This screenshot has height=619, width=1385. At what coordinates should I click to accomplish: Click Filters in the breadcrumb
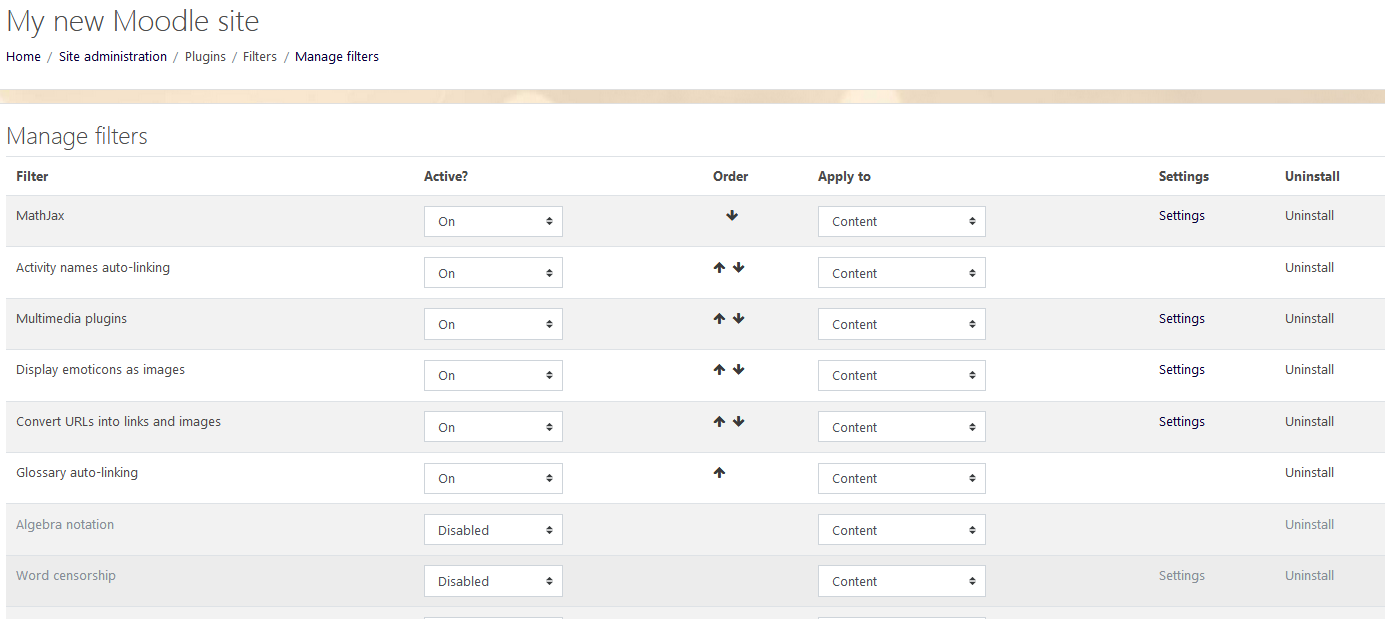pos(260,57)
